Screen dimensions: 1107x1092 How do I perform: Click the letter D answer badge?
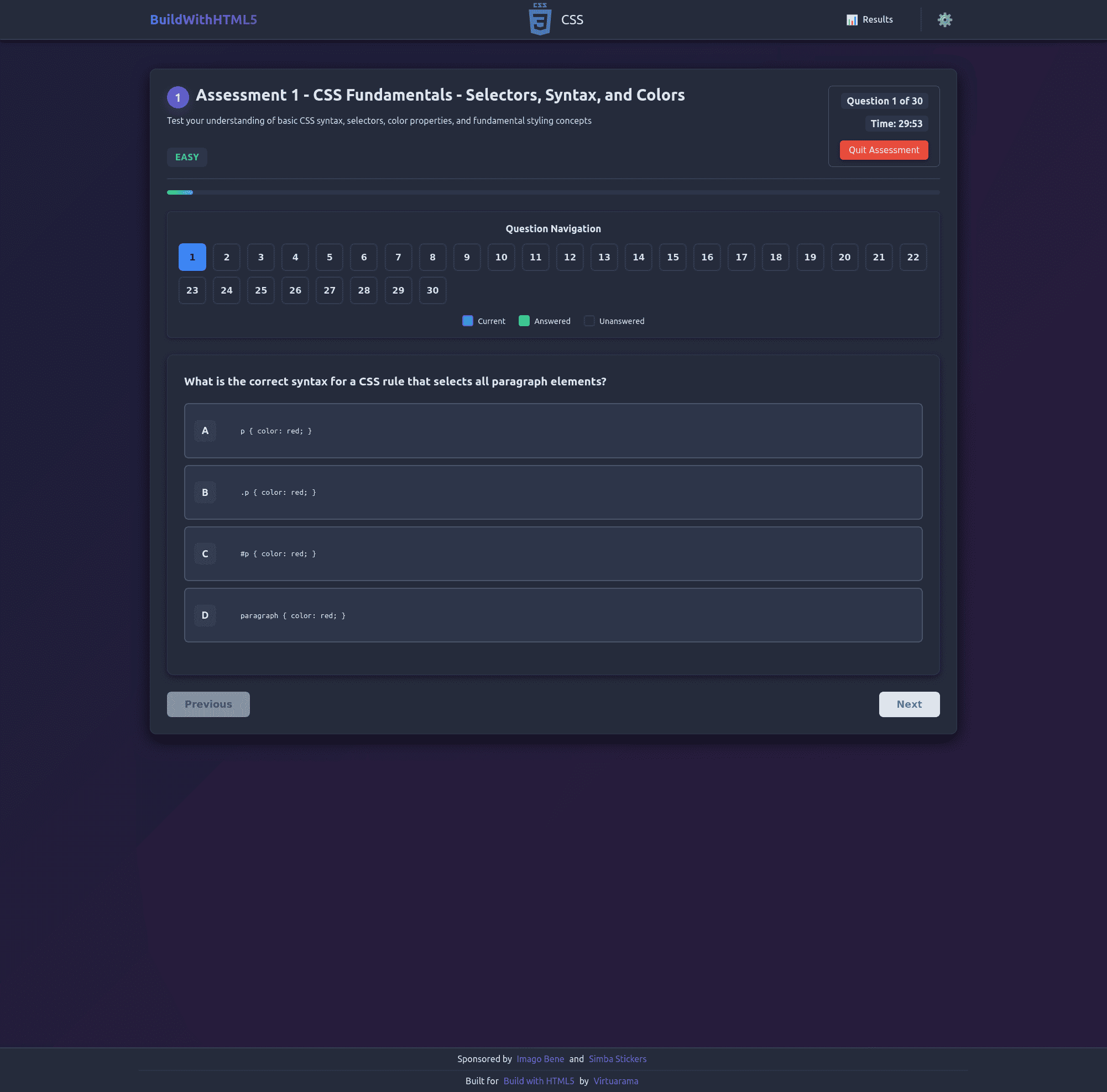pos(205,615)
